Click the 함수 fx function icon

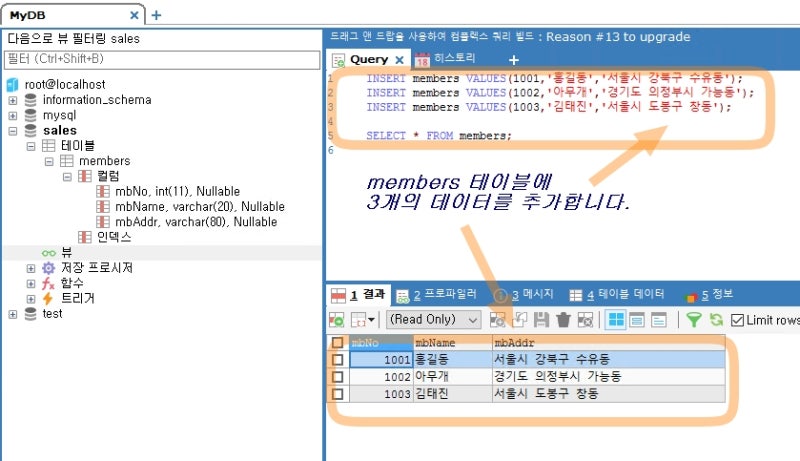pos(48,284)
